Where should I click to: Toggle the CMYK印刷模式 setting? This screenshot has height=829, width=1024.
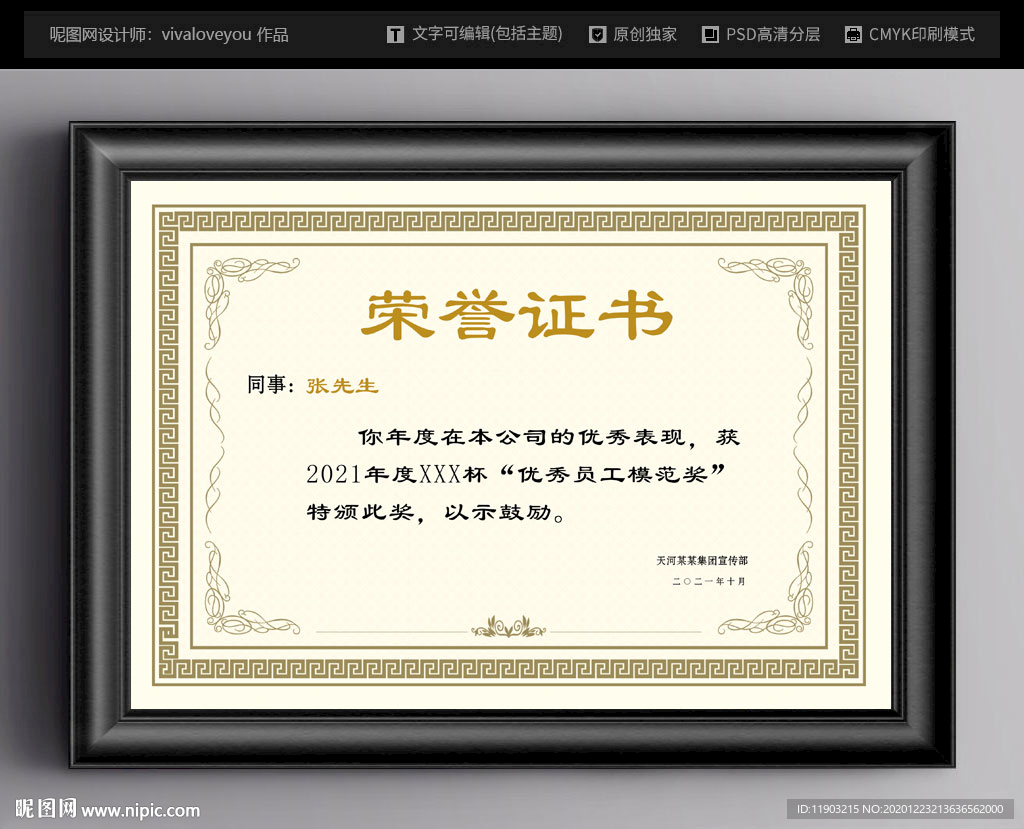tap(923, 33)
